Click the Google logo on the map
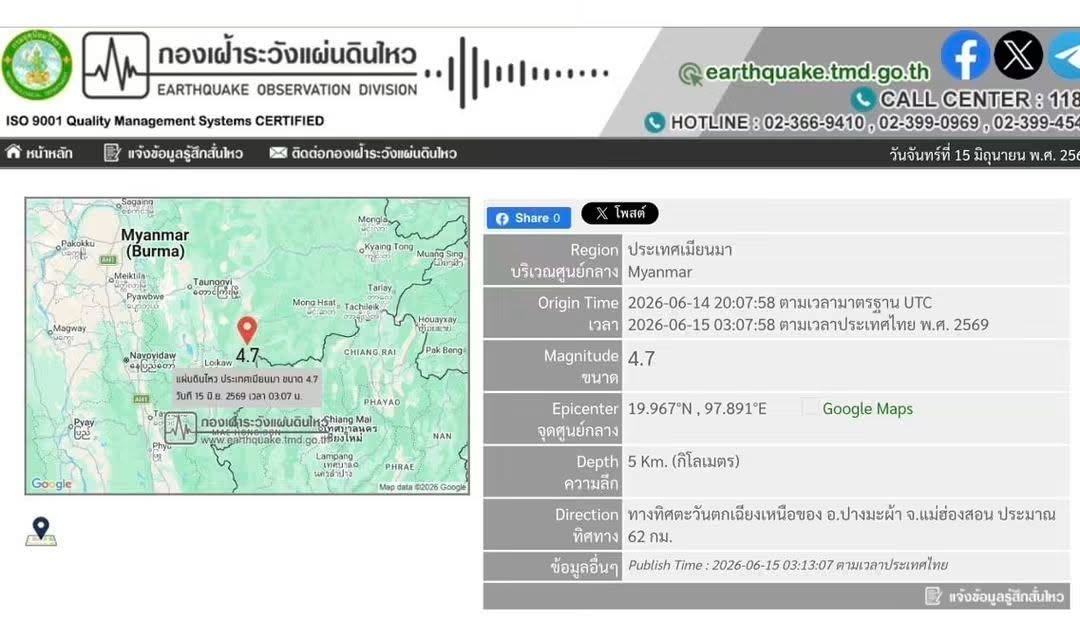Screen dimensions: 1080x620 coord(51,484)
